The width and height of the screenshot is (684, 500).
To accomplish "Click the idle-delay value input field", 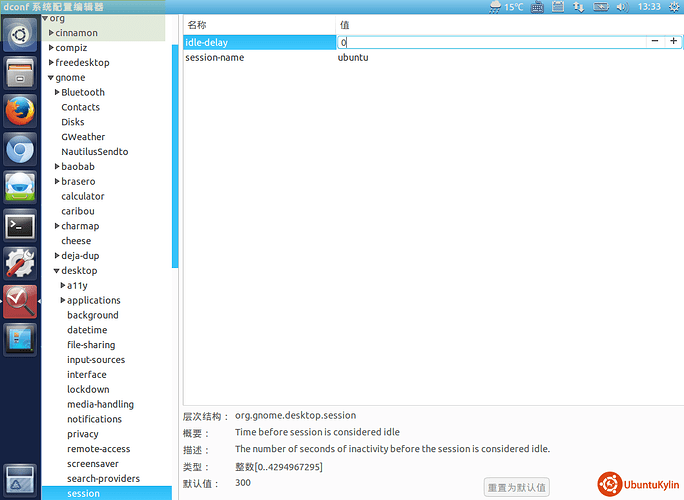I will [x=490, y=43].
